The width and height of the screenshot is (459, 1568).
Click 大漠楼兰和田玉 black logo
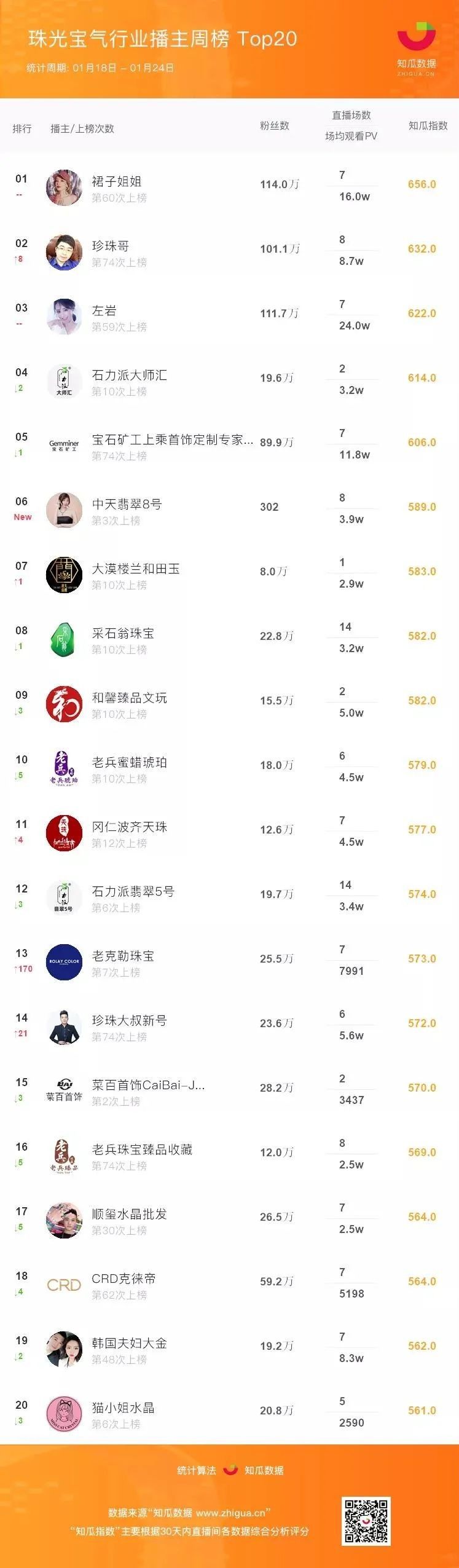(x=64, y=575)
